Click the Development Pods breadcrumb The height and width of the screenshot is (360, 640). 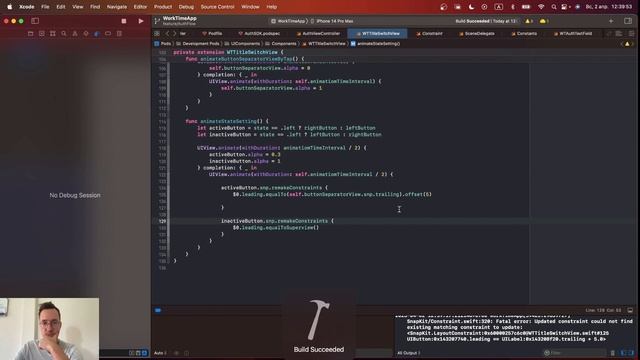198,44
